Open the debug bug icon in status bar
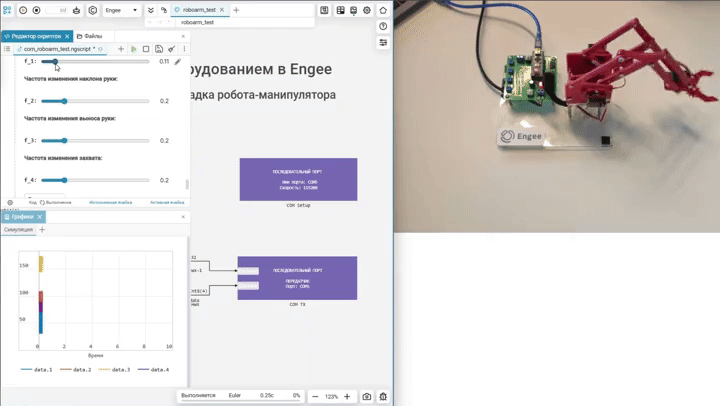The image size is (720, 406). click(x=383, y=396)
